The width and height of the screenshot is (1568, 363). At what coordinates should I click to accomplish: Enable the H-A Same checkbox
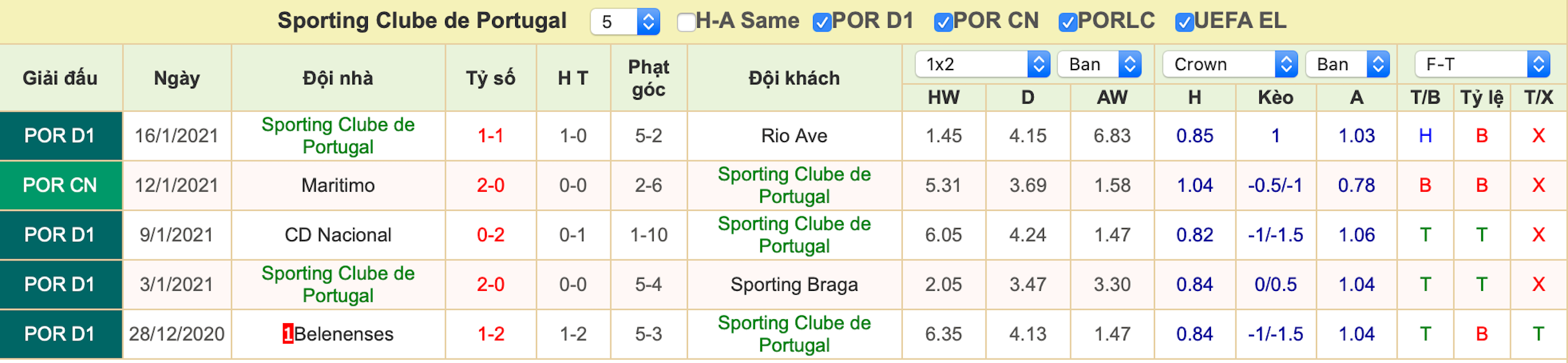(686, 23)
